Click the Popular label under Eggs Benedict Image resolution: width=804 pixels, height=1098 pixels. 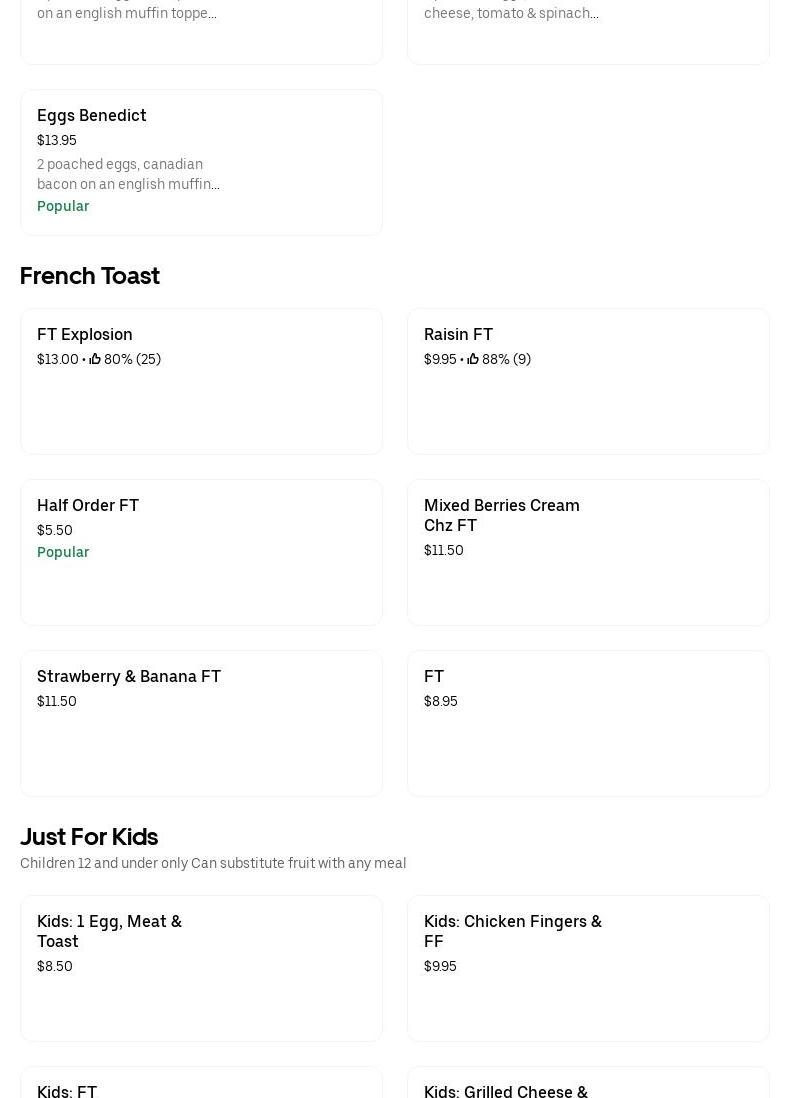(x=63, y=206)
